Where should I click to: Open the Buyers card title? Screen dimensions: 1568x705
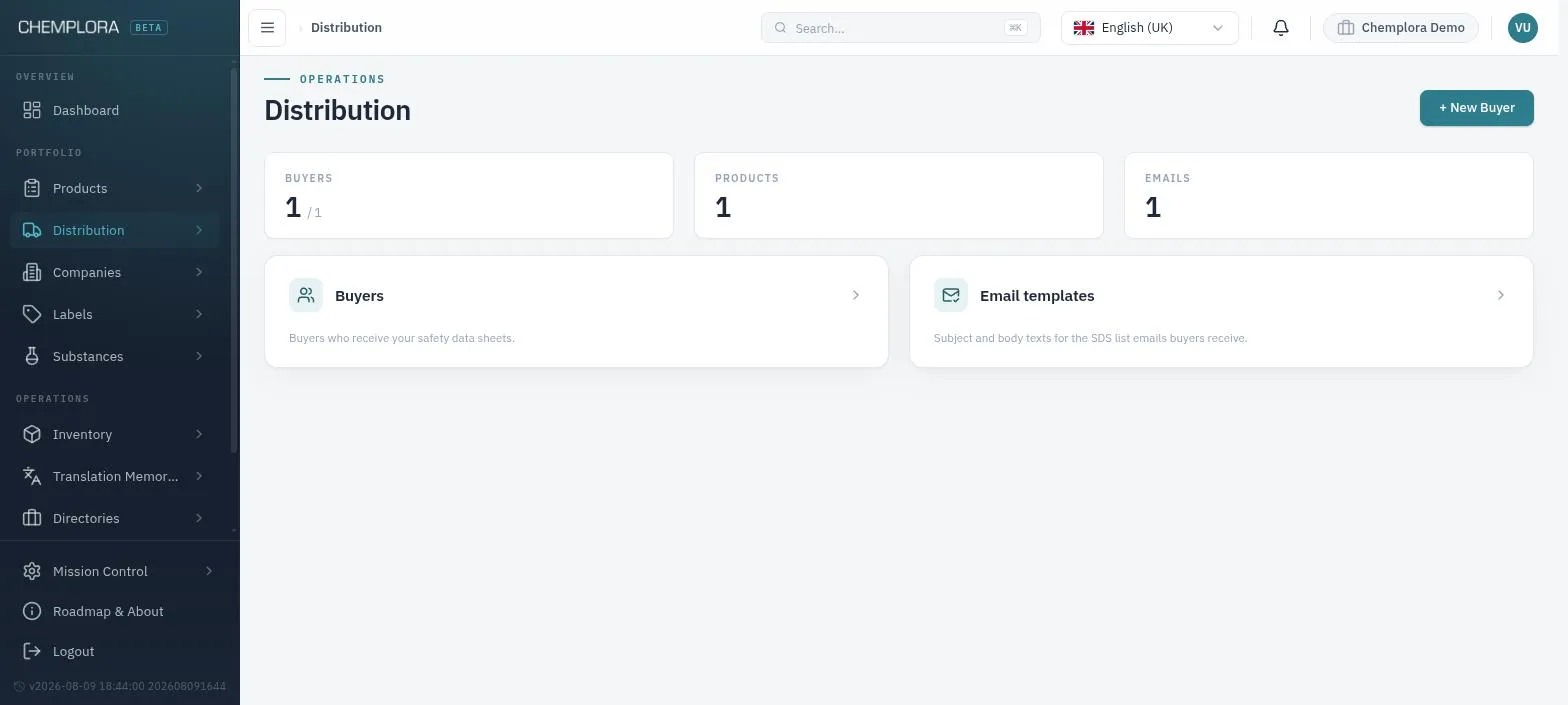click(x=359, y=296)
